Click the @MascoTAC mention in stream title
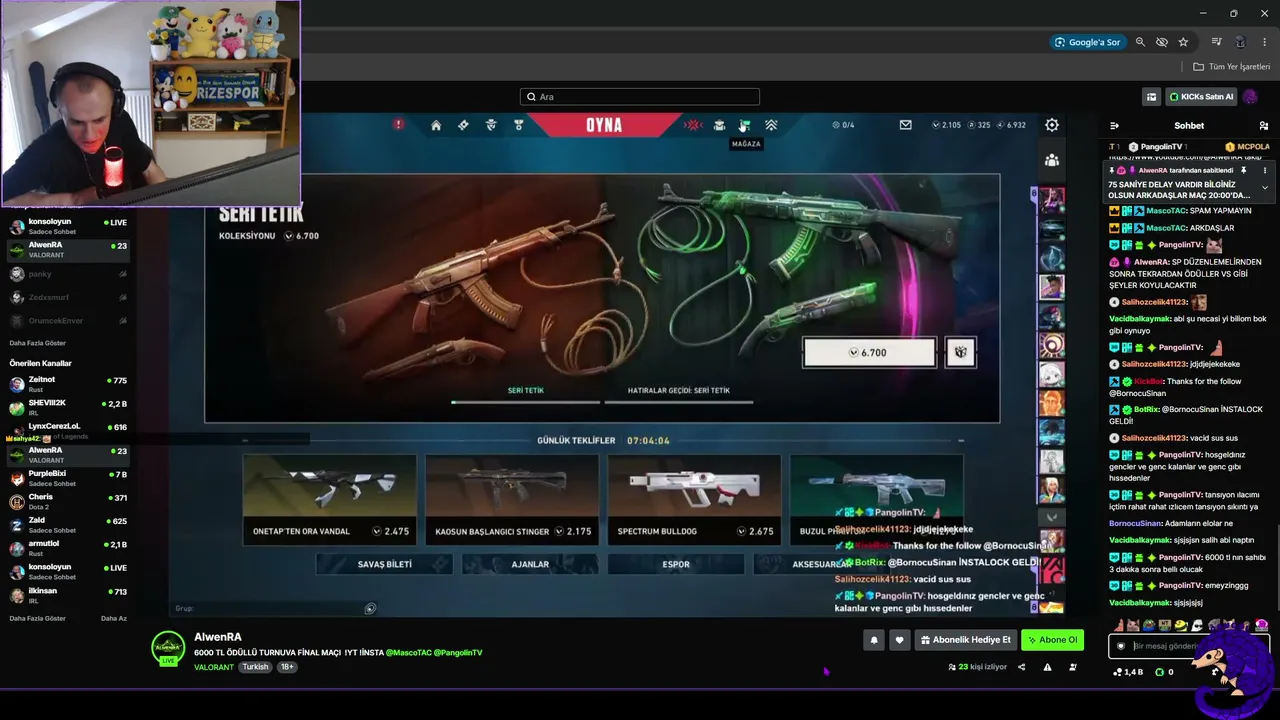This screenshot has width=1280, height=720. click(x=408, y=653)
